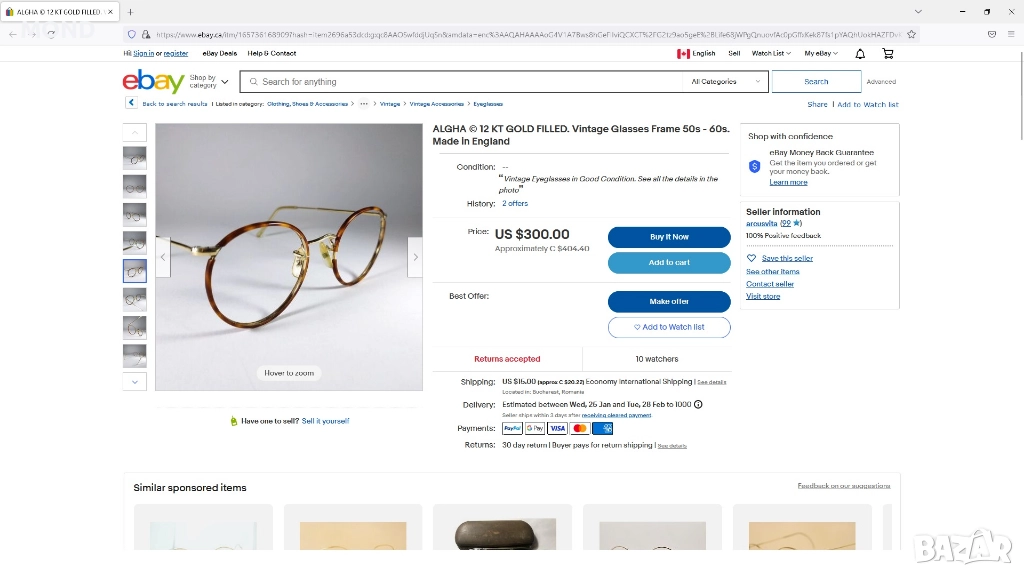Open a new browser tab
This screenshot has height=576, width=1024.
click(x=130, y=12)
